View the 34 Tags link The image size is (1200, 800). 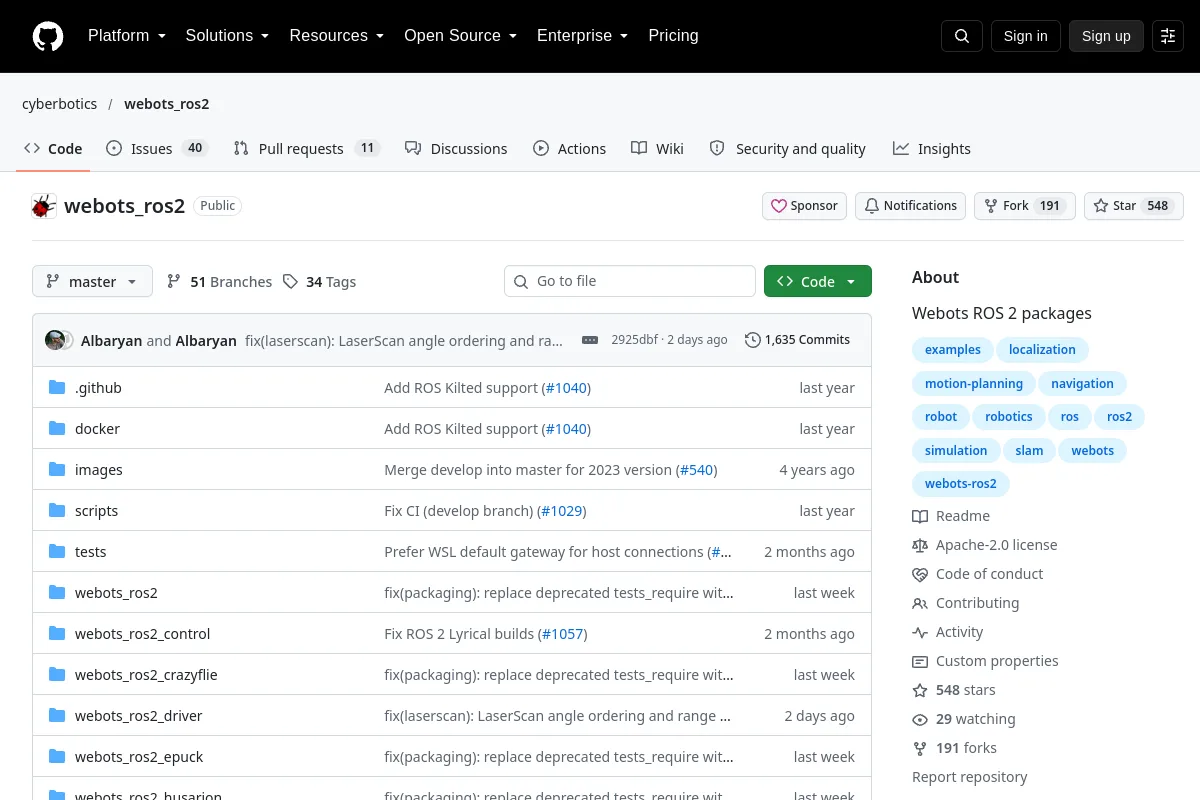click(319, 282)
